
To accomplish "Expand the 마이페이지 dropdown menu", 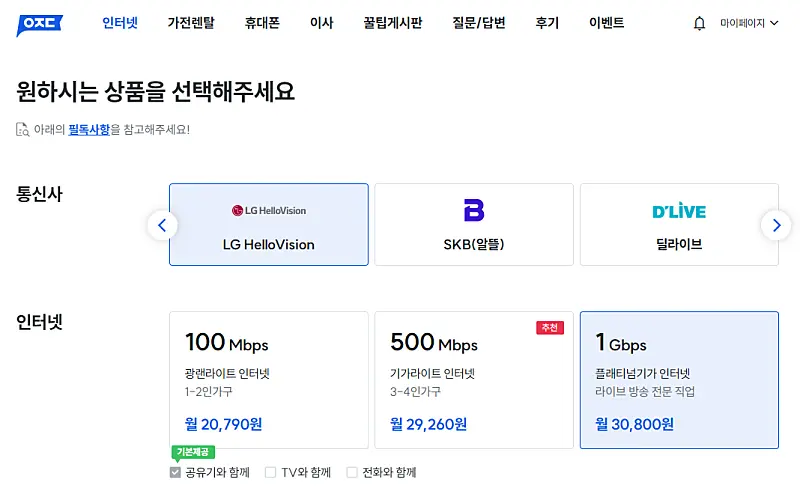I will click(x=748, y=23).
